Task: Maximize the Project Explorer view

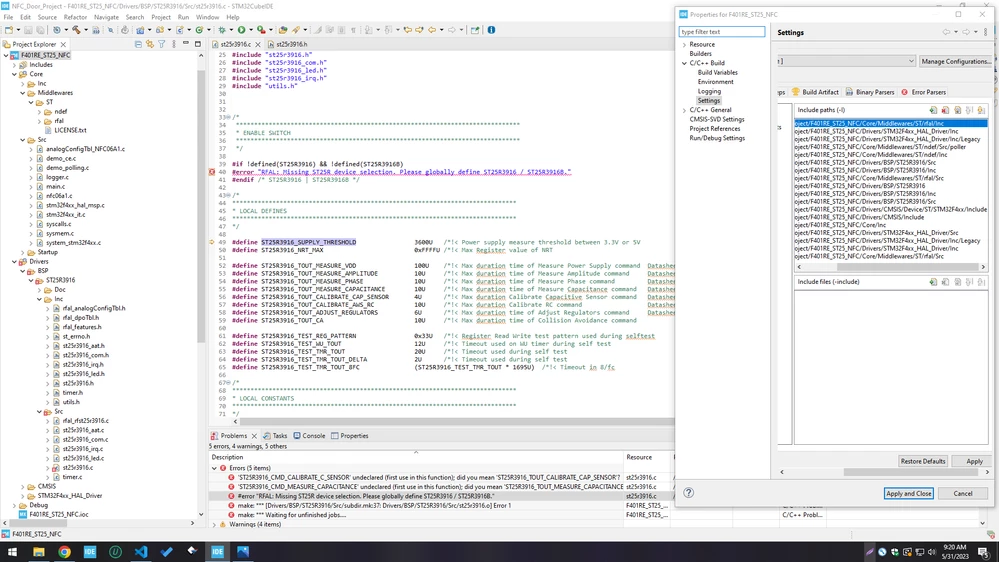Action: [x=198, y=44]
